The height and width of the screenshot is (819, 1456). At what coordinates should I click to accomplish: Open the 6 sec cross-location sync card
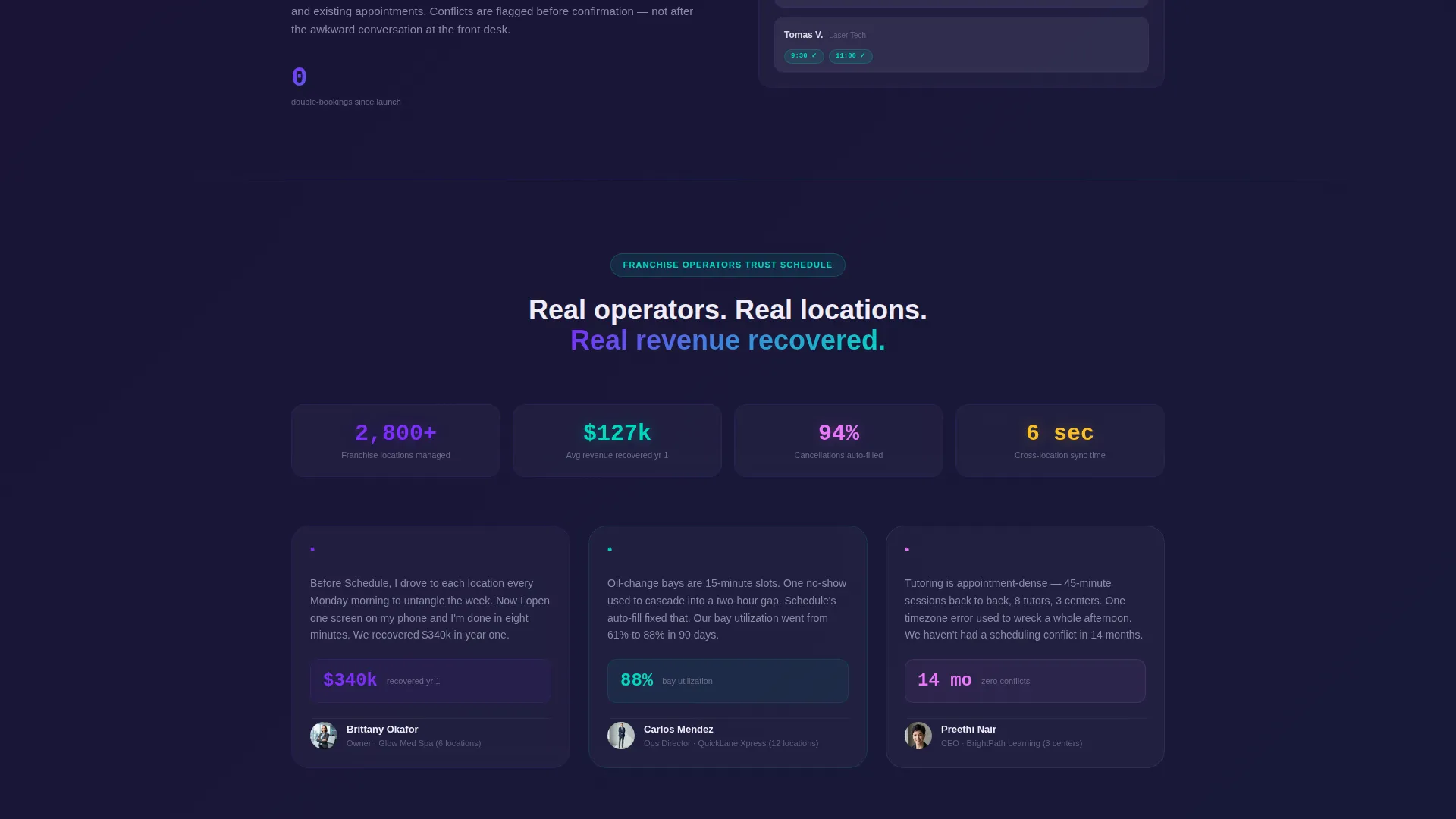pyautogui.click(x=1060, y=441)
